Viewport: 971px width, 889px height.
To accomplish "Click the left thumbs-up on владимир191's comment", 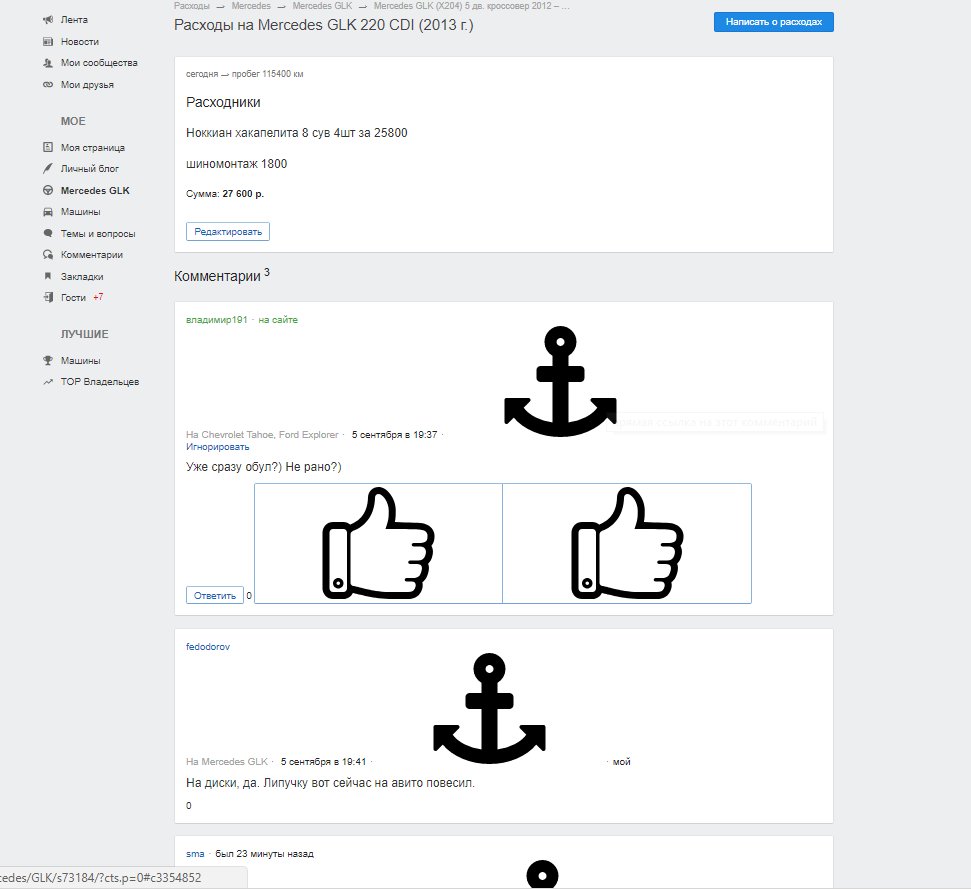I will (378, 543).
